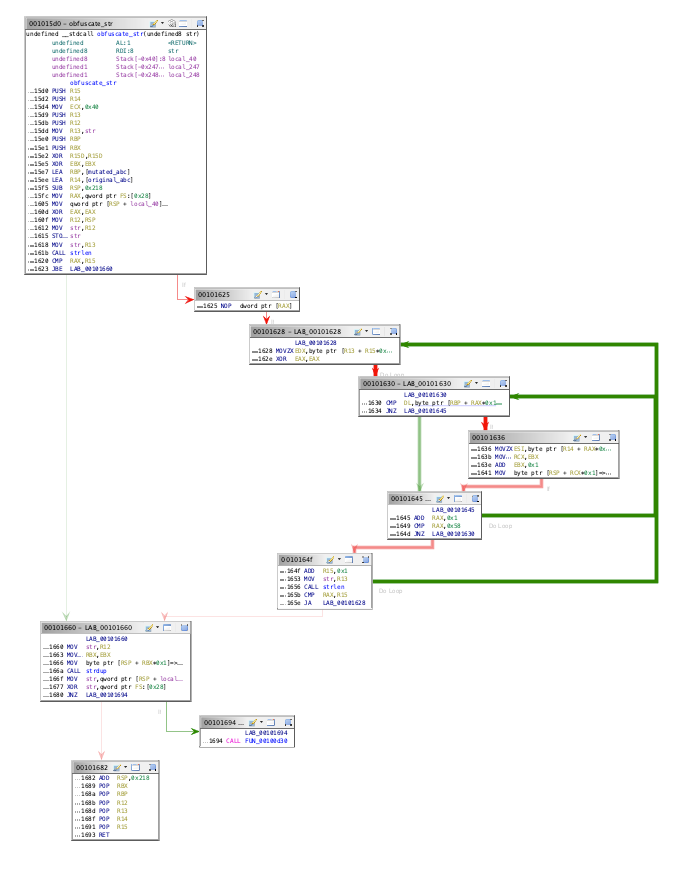
Task: Set background color on block LAB_00101660
Action: point(149,628)
